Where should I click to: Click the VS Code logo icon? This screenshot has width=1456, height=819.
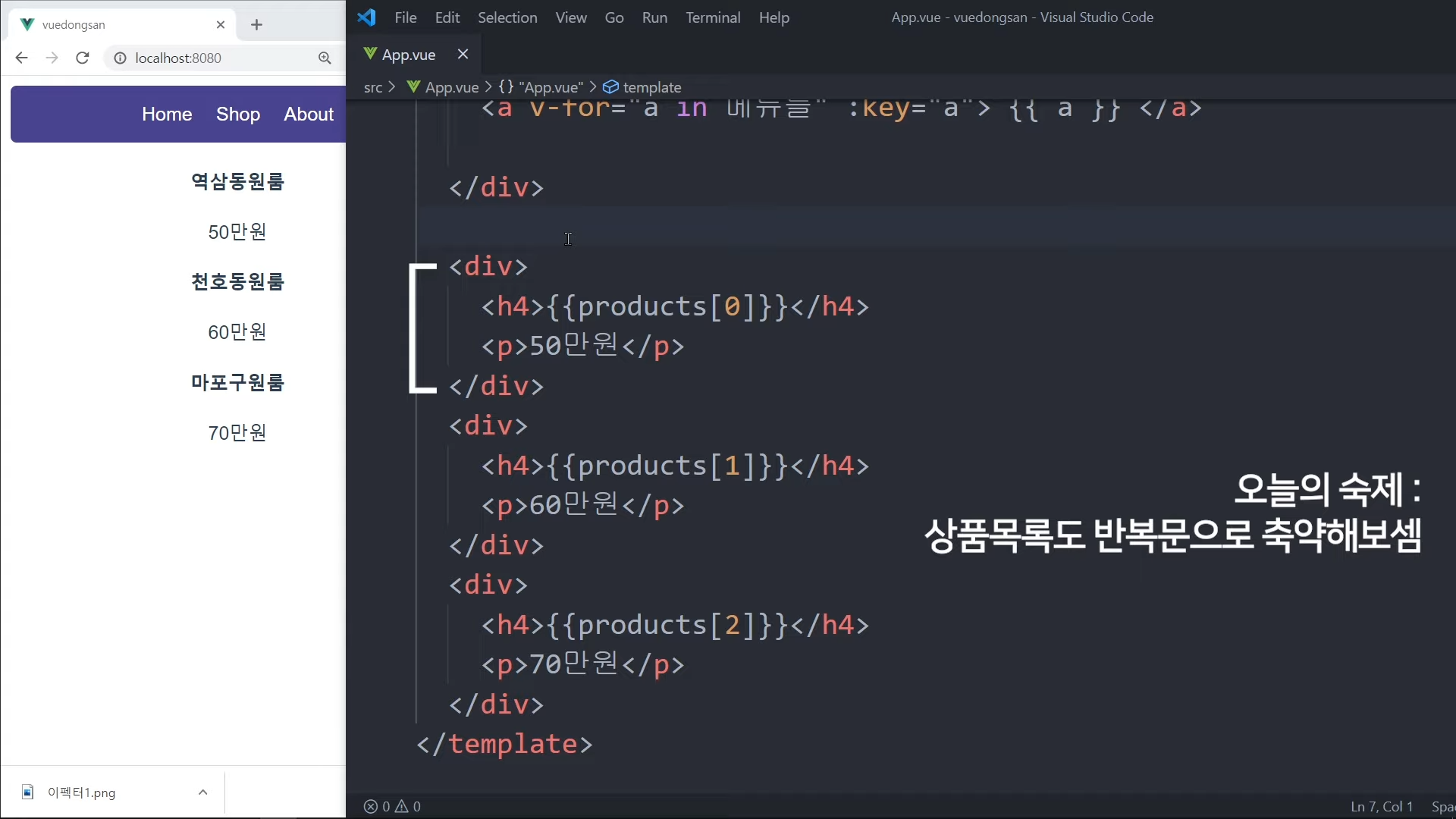(367, 17)
